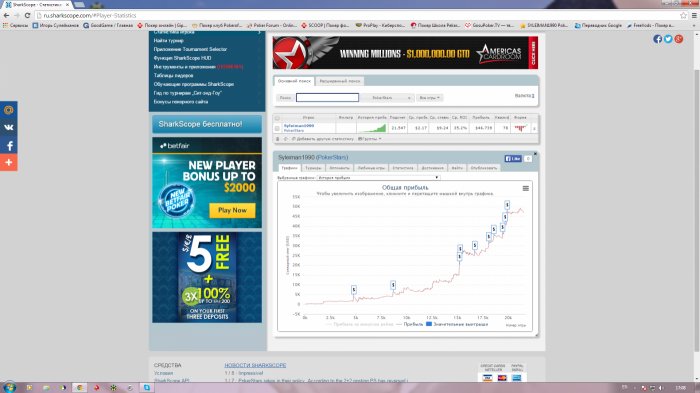The width and height of the screenshot is (700, 393).
Task: Expand the all games filter dropdown
Action: (x=429, y=97)
